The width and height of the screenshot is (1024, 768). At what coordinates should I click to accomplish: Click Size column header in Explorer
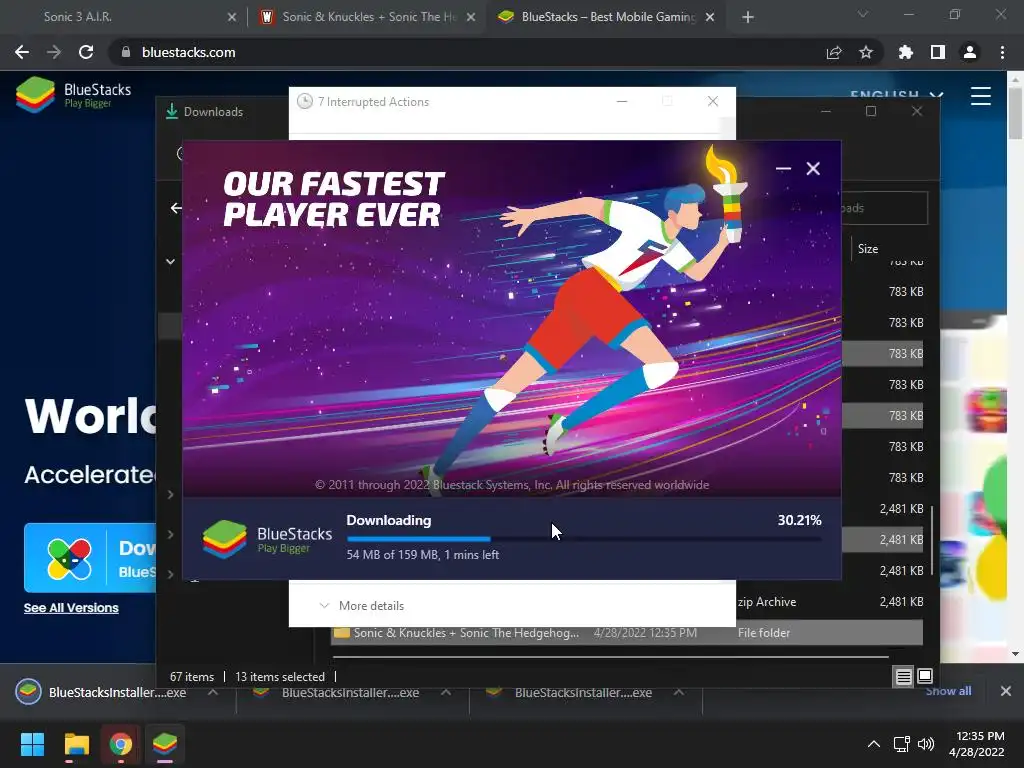[867, 248]
